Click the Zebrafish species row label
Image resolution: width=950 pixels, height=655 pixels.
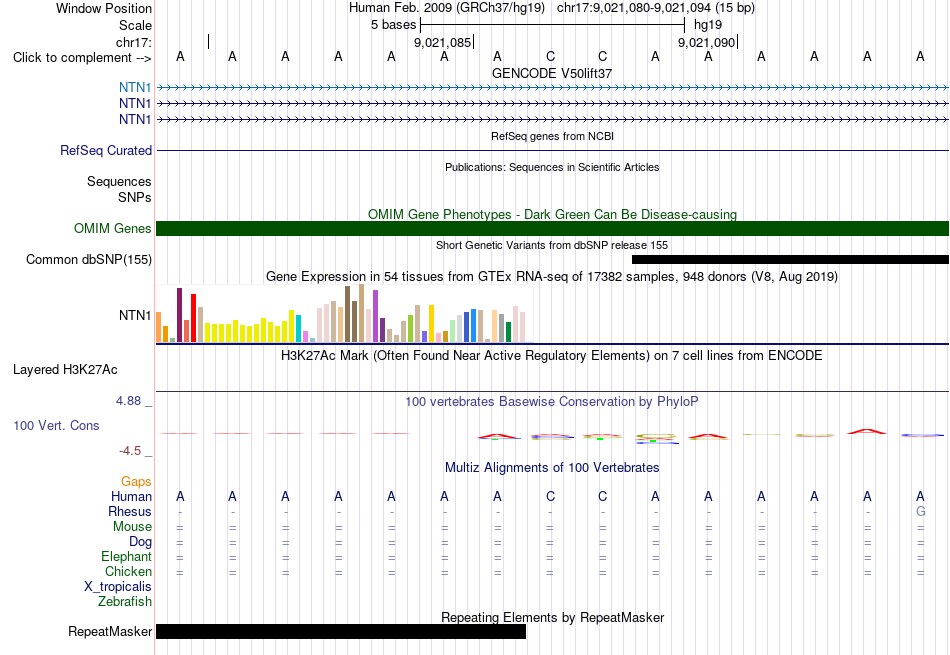[125, 602]
